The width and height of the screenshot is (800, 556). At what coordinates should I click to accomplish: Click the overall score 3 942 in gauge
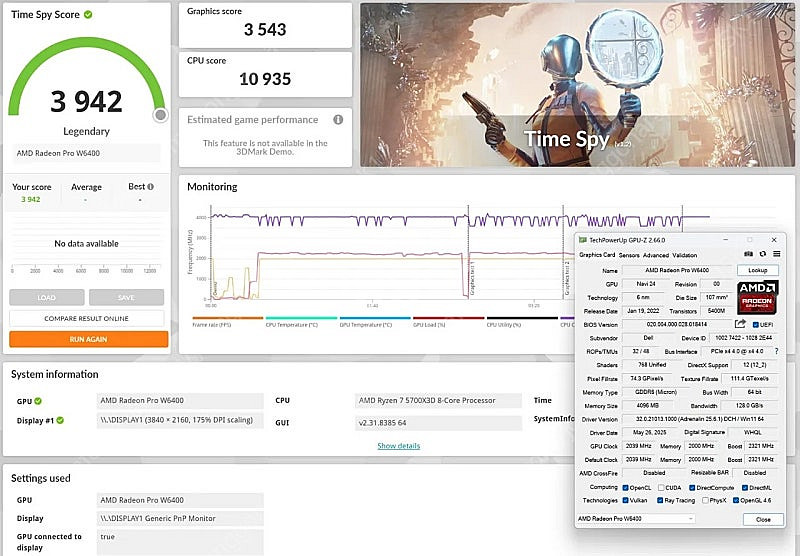click(x=86, y=101)
